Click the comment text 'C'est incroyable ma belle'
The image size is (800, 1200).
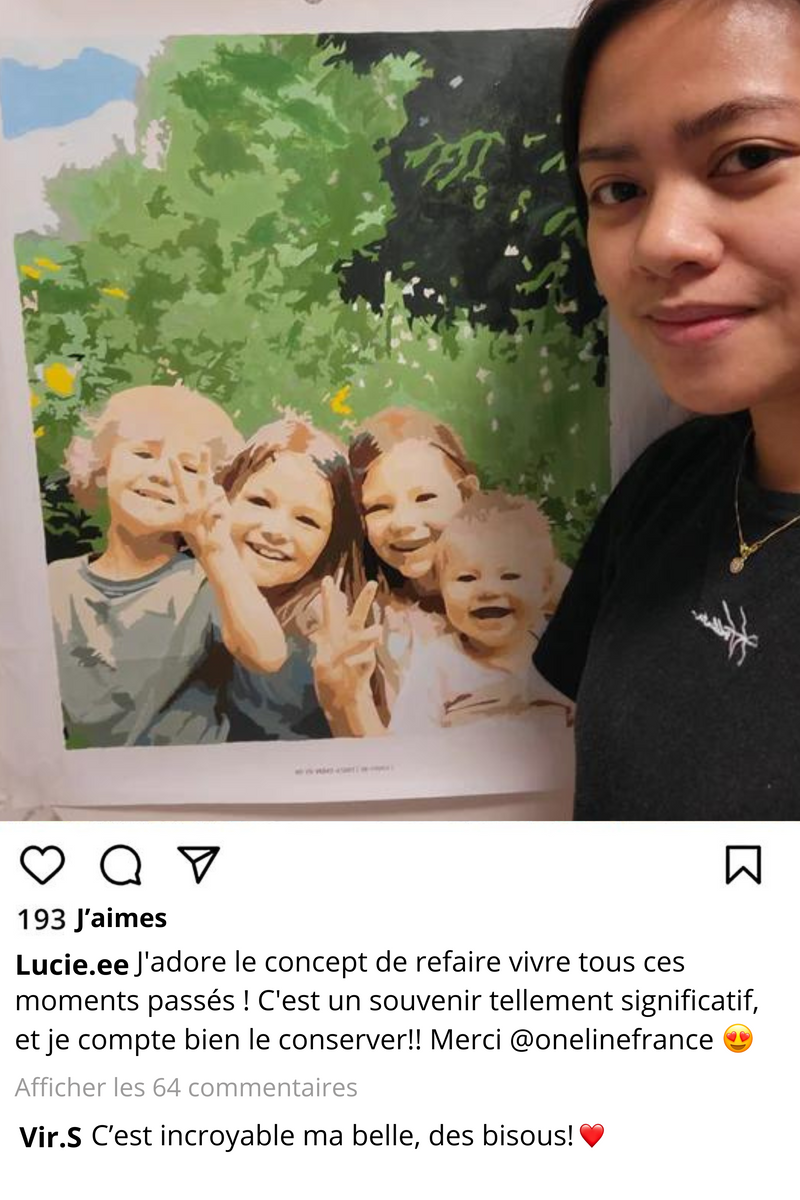coord(264,1136)
